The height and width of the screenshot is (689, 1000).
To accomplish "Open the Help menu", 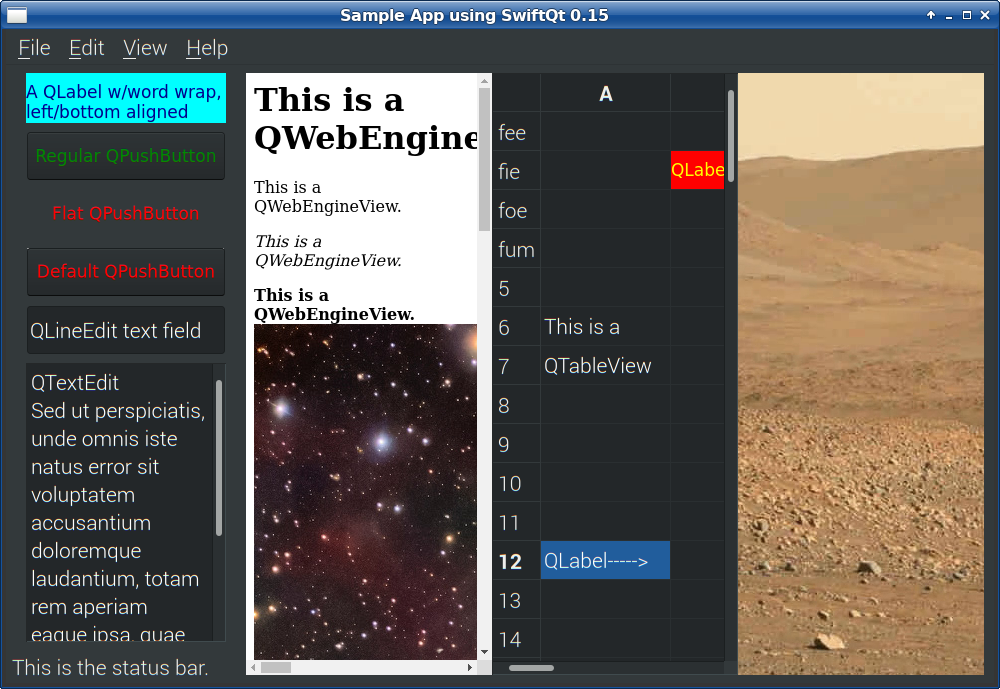I will pyautogui.click(x=207, y=48).
